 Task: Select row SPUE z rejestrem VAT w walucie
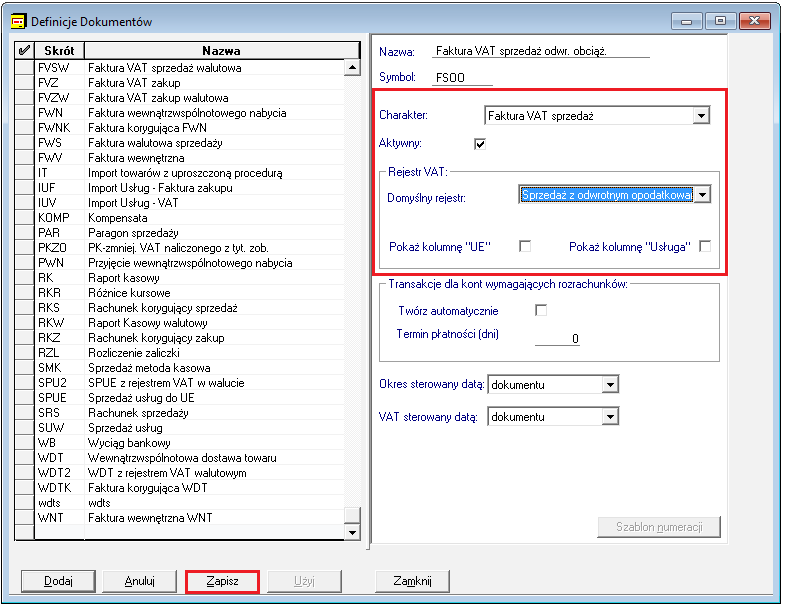coord(189,383)
